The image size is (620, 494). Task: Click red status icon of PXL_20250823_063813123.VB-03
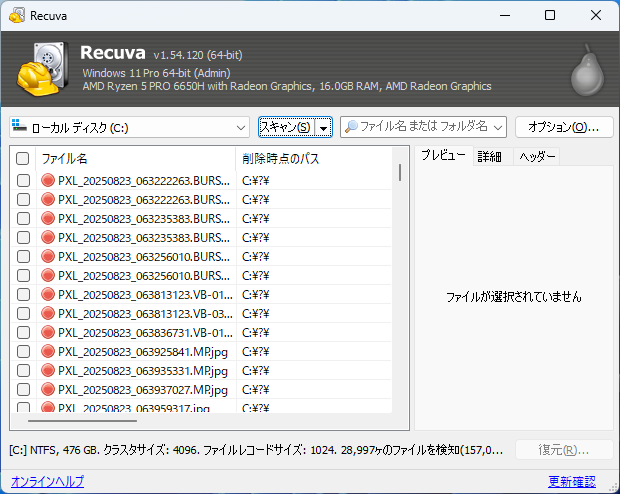(x=48, y=313)
